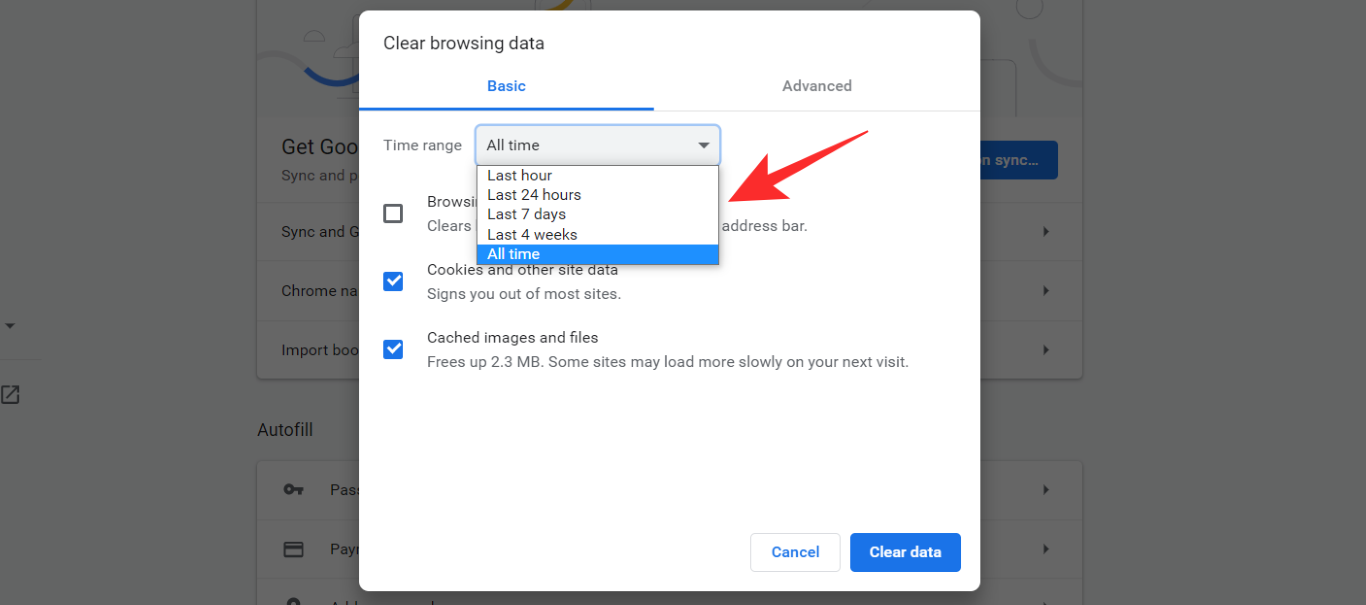
Task: Open the Time range dropdown
Action: 597,145
